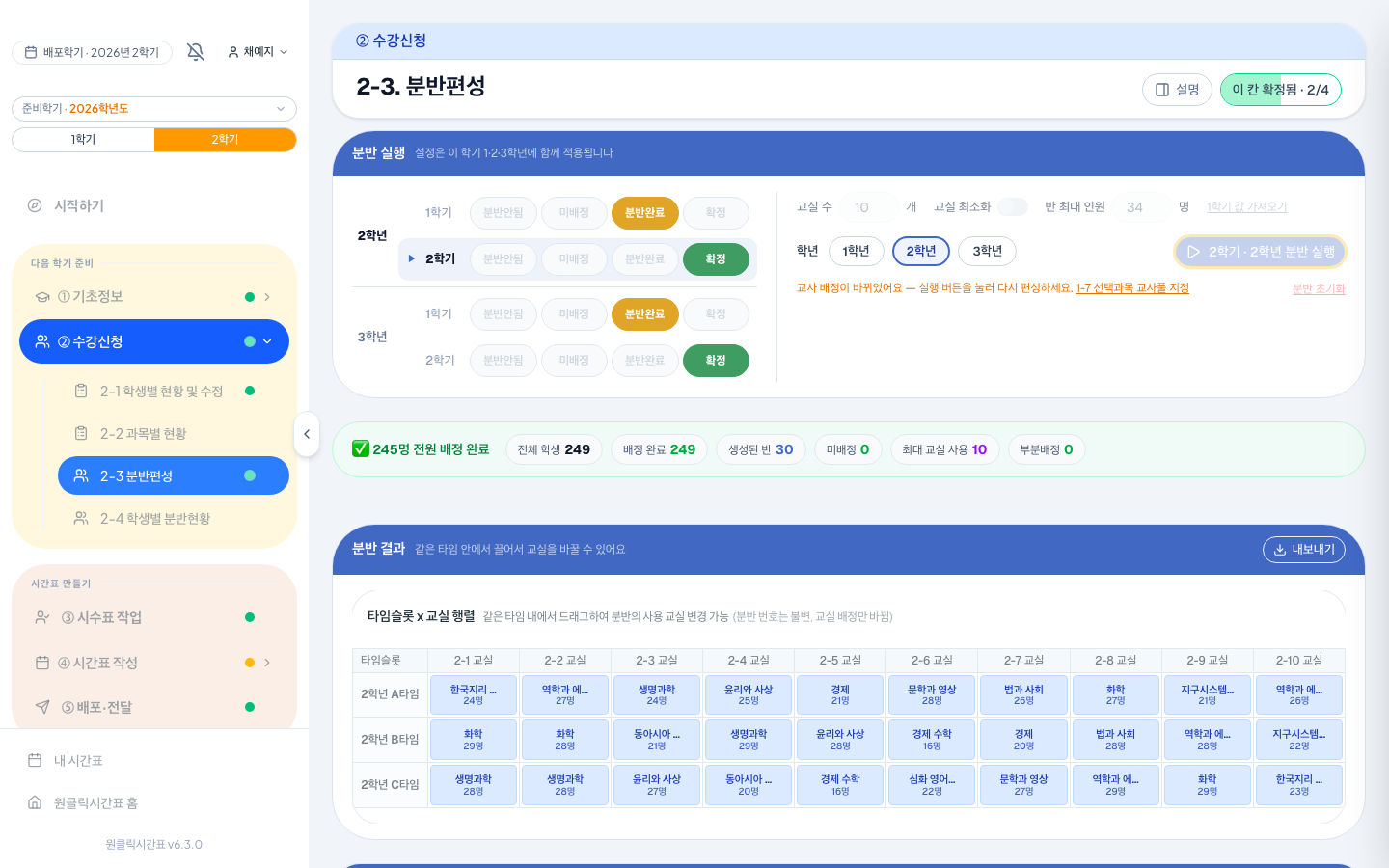Click the download icon in 내보내기 button
1389x868 pixels.
coord(1280,550)
